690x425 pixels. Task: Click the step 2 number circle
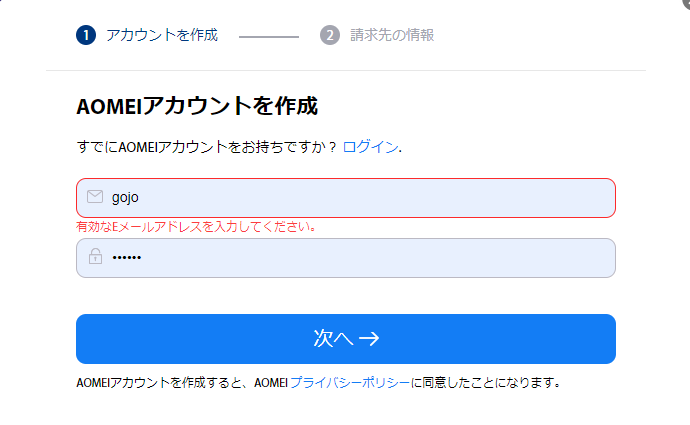tap(330, 35)
